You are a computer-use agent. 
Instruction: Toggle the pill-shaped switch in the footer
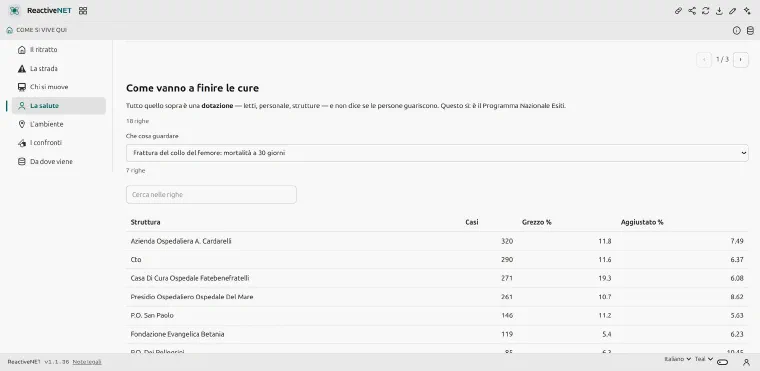(x=723, y=362)
